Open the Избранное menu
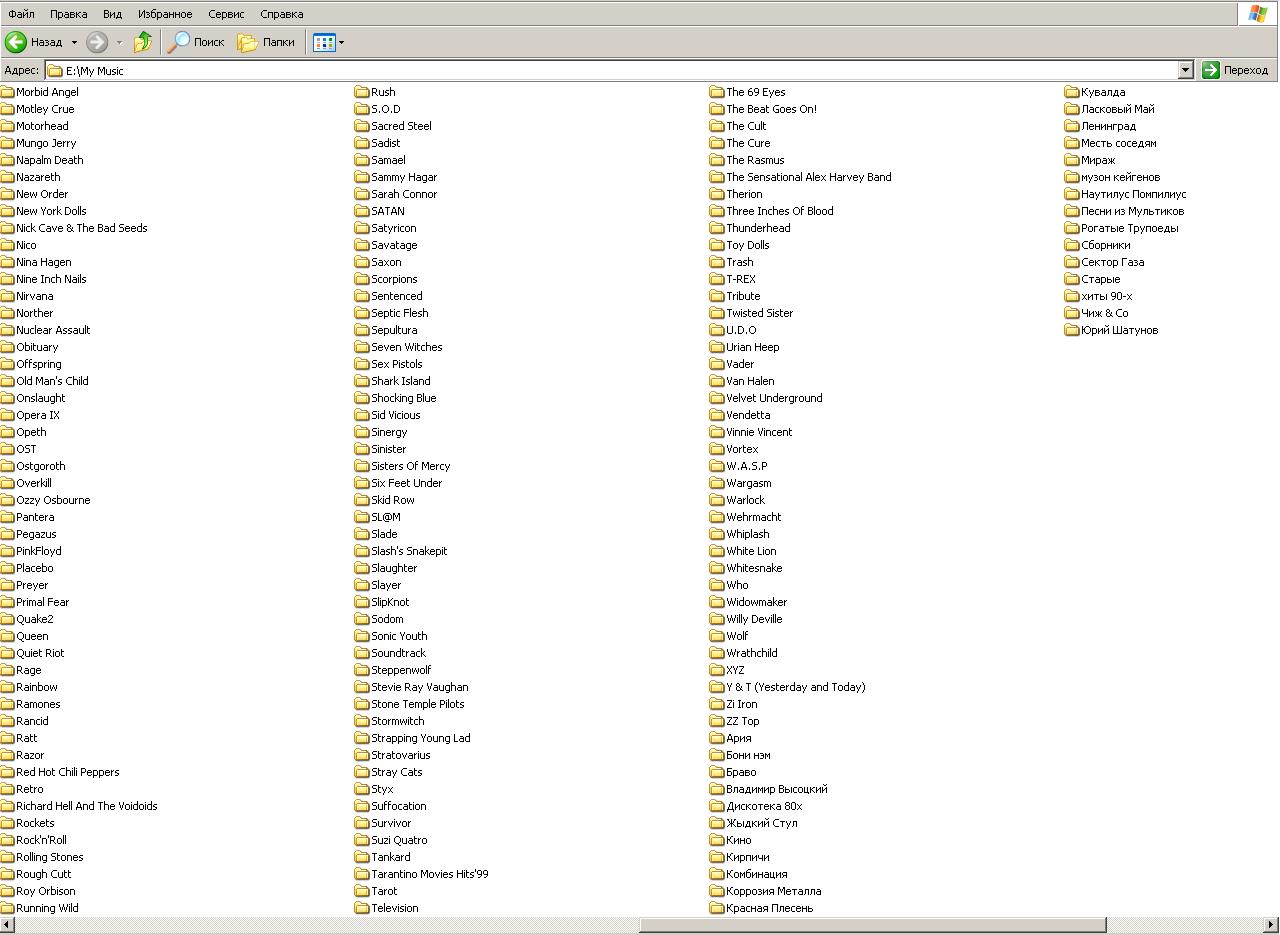 165,14
